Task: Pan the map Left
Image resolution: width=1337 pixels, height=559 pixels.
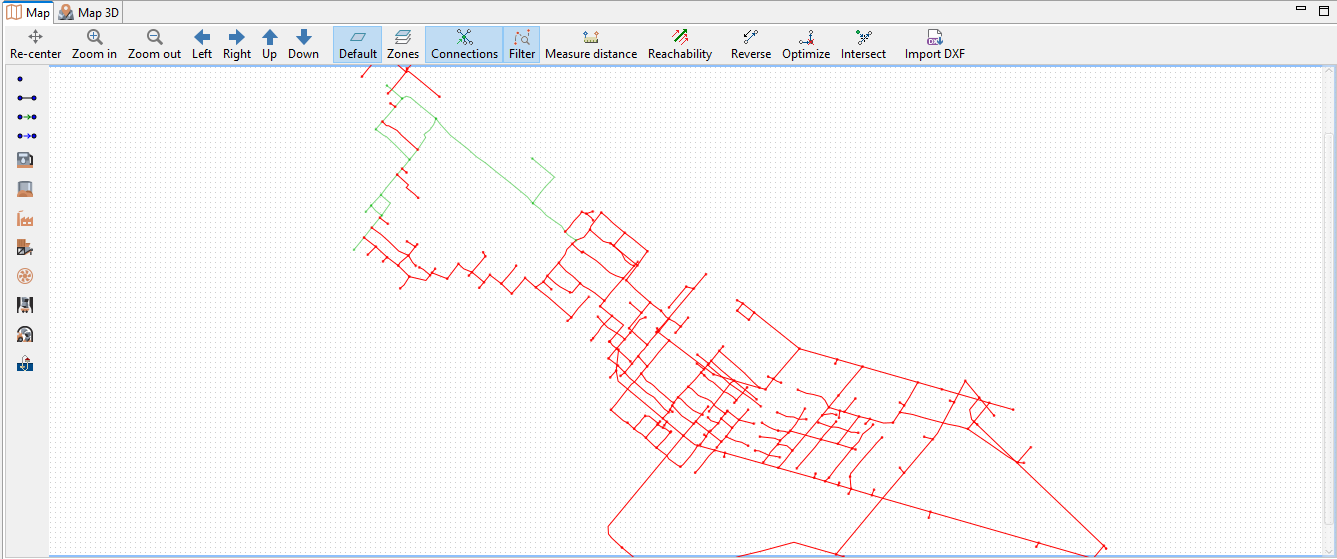Action: tap(202, 45)
